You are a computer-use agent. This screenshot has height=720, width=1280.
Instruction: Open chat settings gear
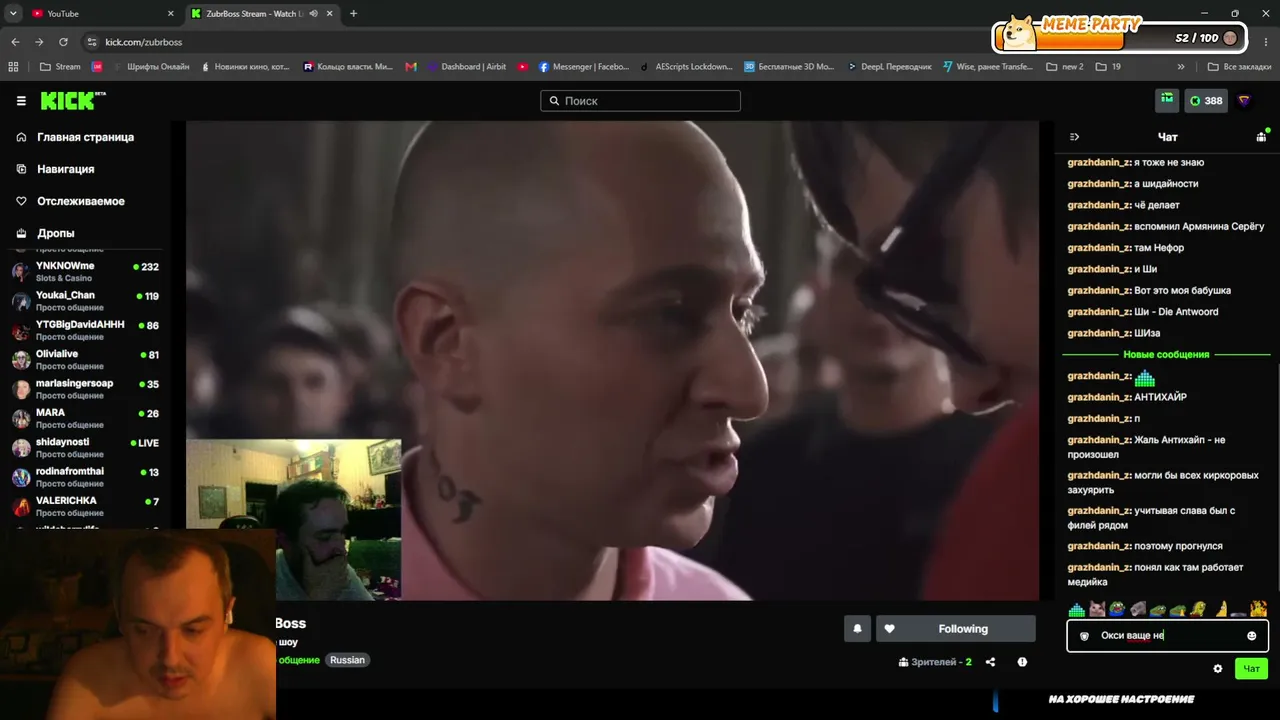1217,669
